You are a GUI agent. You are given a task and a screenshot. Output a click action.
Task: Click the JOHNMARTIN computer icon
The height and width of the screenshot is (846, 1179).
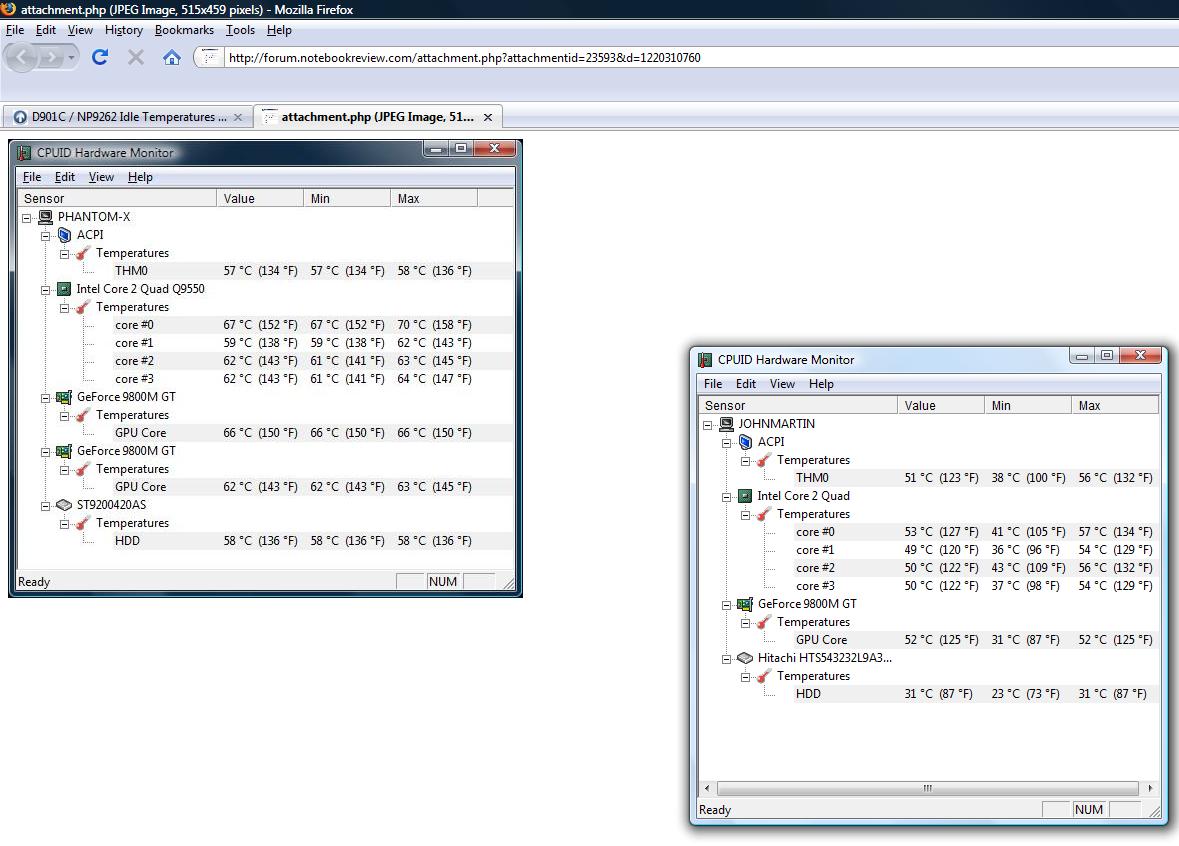[726, 423]
